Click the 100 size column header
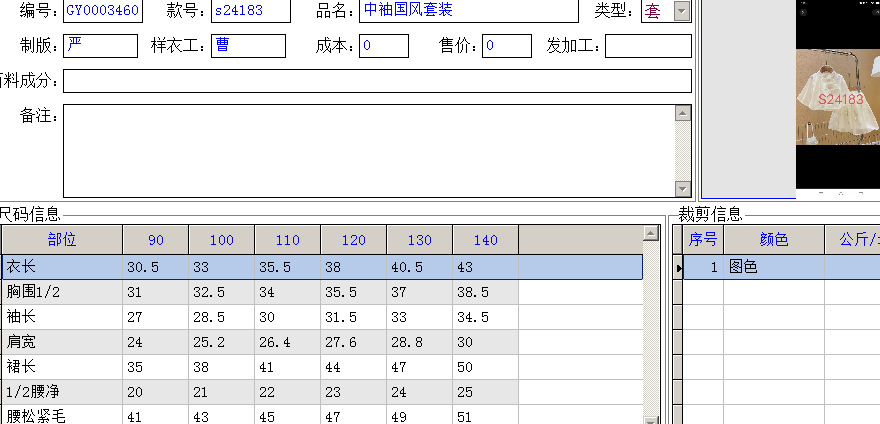Screen dimensions: 880x424 [222, 240]
